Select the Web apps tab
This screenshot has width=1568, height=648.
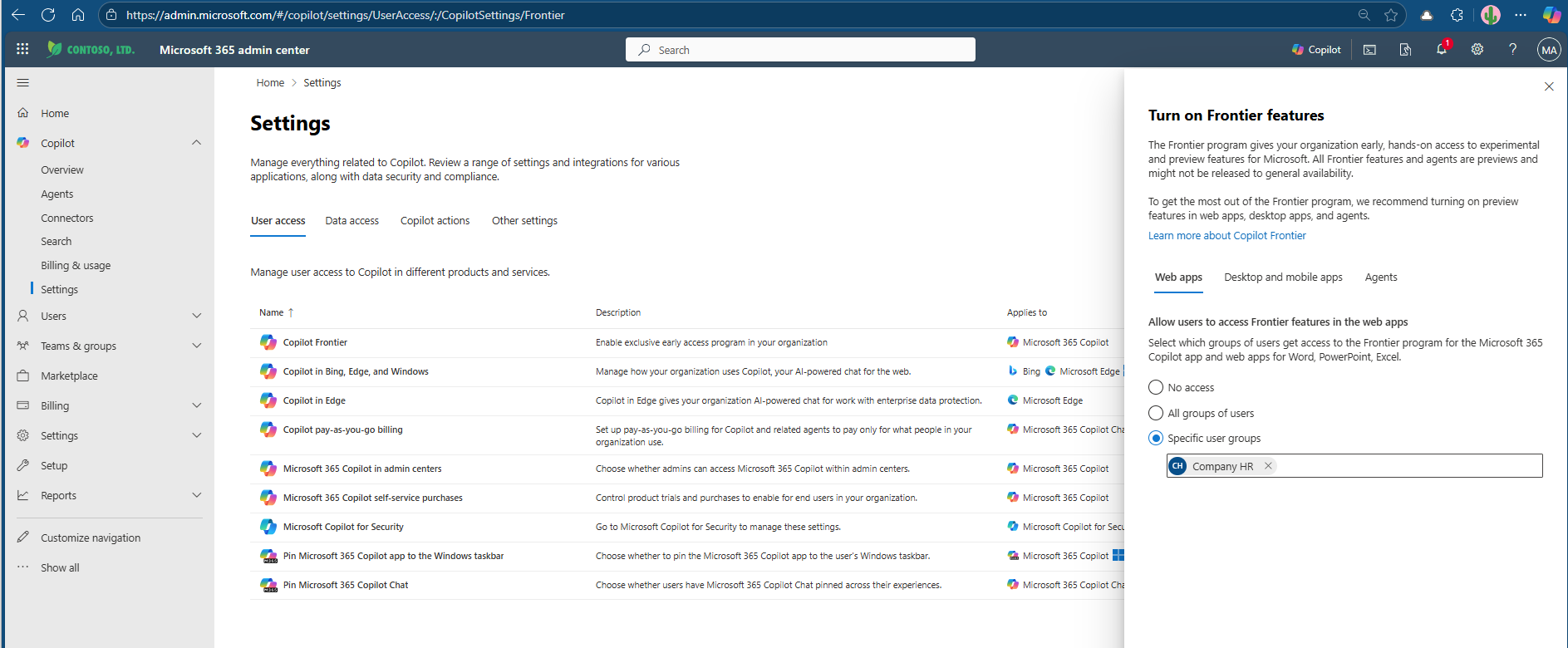[1178, 277]
